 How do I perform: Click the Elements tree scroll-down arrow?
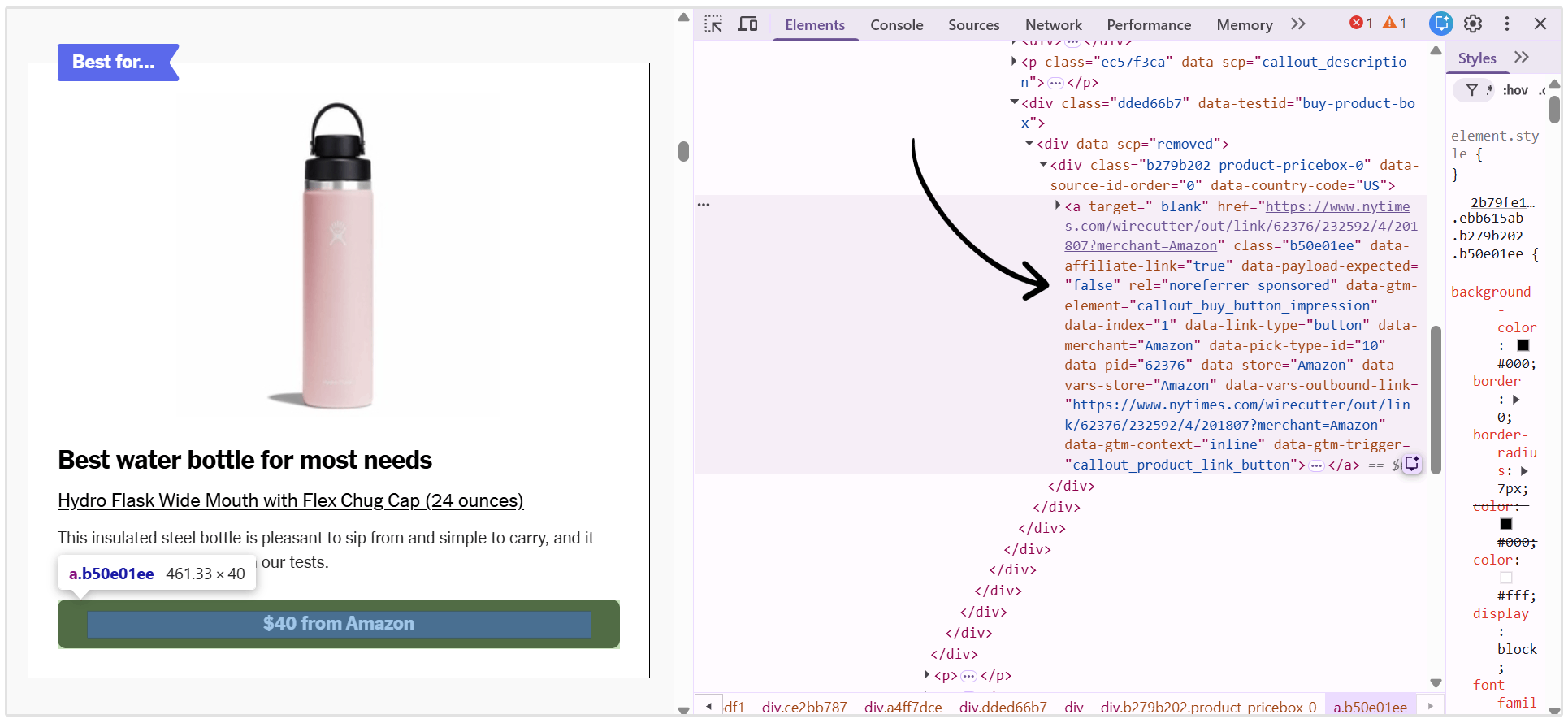[x=1436, y=683]
